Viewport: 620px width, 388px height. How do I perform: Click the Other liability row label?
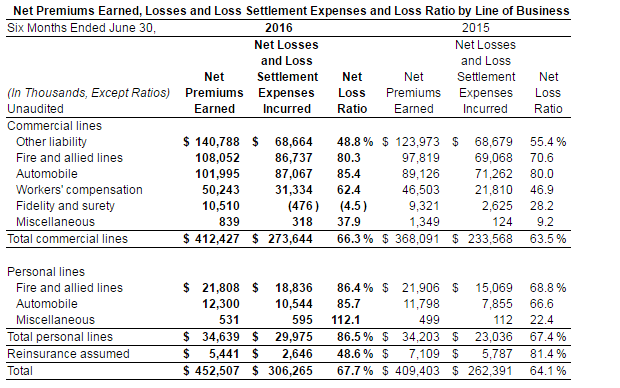(51, 142)
